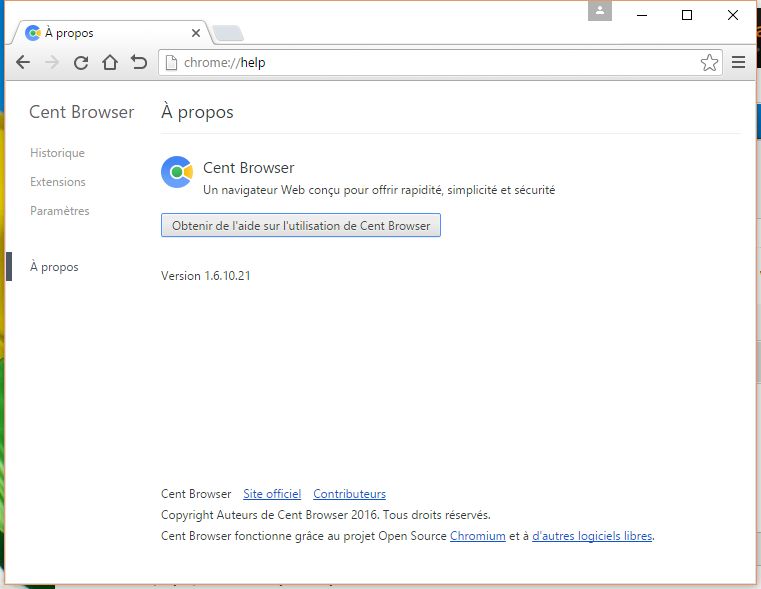The height and width of the screenshot is (589, 761).
Task: Close the browser window
Action: point(733,15)
